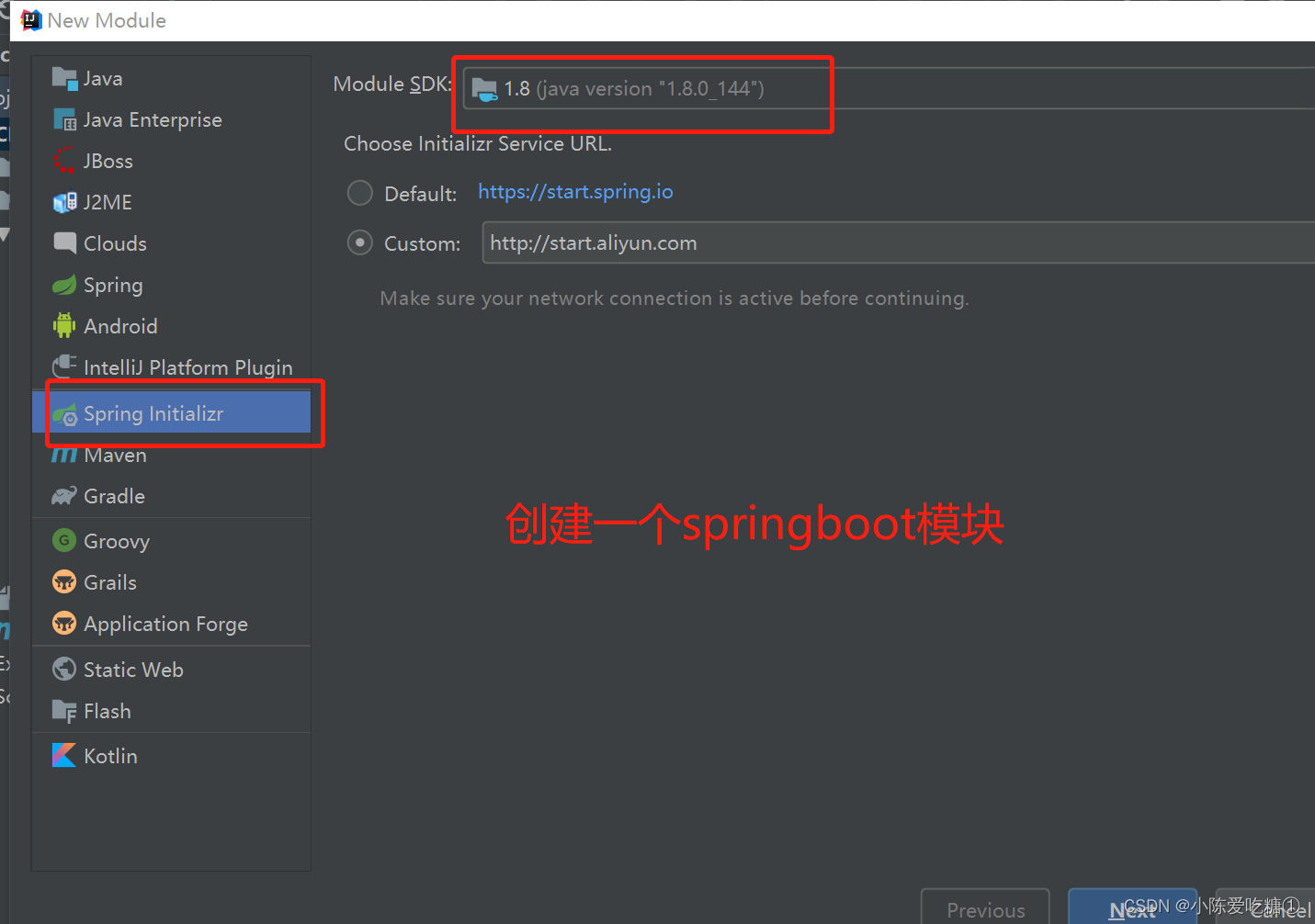Click the J2ME icon
Viewport: 1315px width, 924px height.
coord(64,203)
